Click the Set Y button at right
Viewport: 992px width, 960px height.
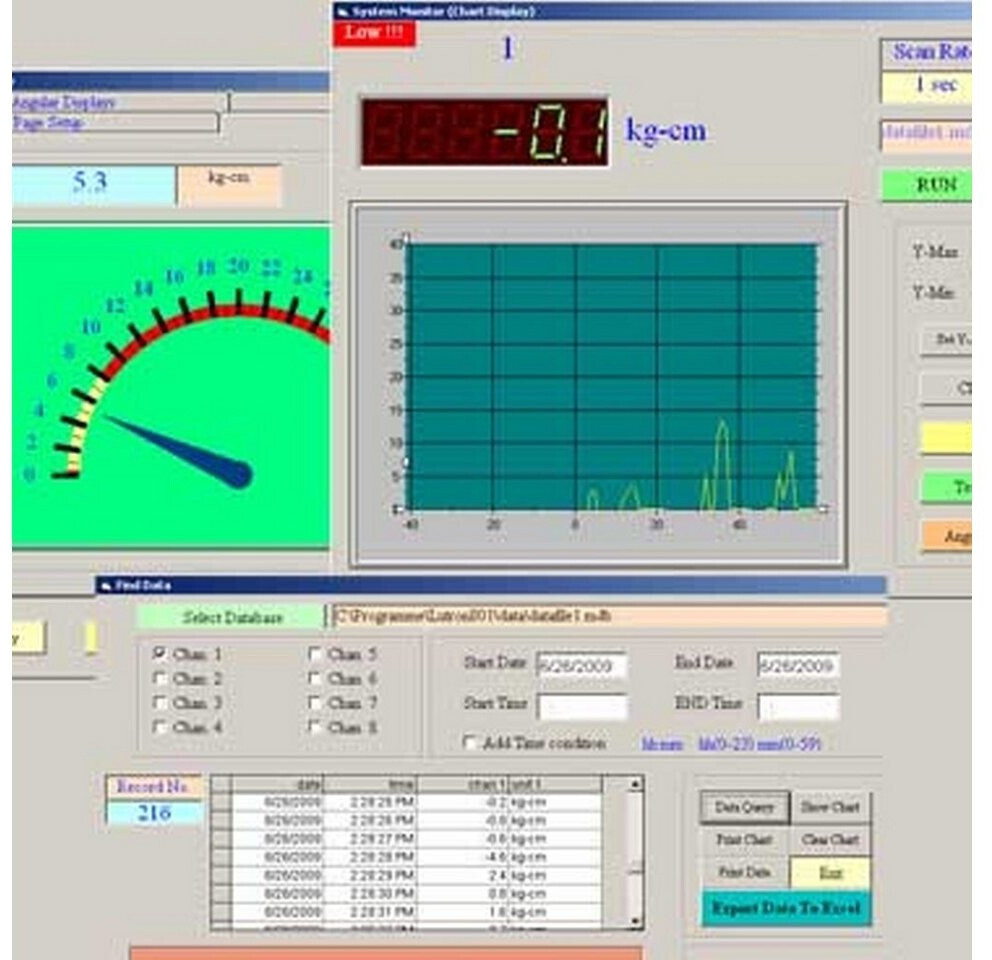click(x=946, y=340)
